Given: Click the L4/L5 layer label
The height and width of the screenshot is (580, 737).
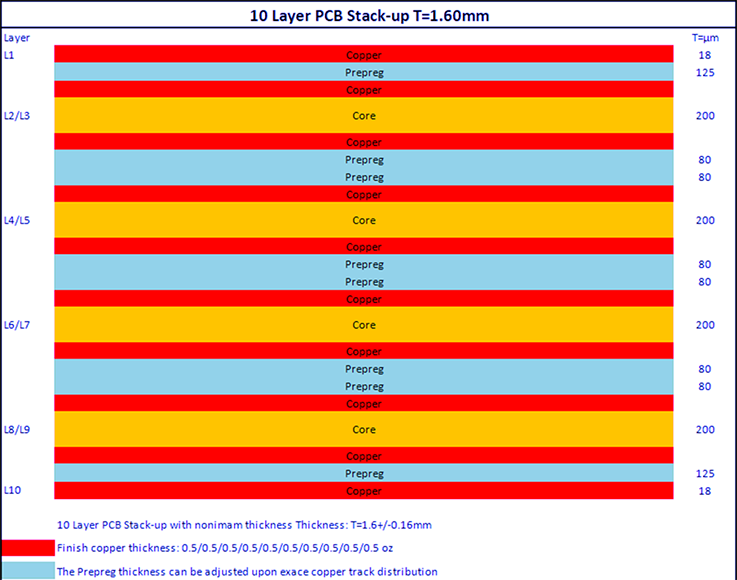Looking at the screenshot, I should [x=17, y=220].
